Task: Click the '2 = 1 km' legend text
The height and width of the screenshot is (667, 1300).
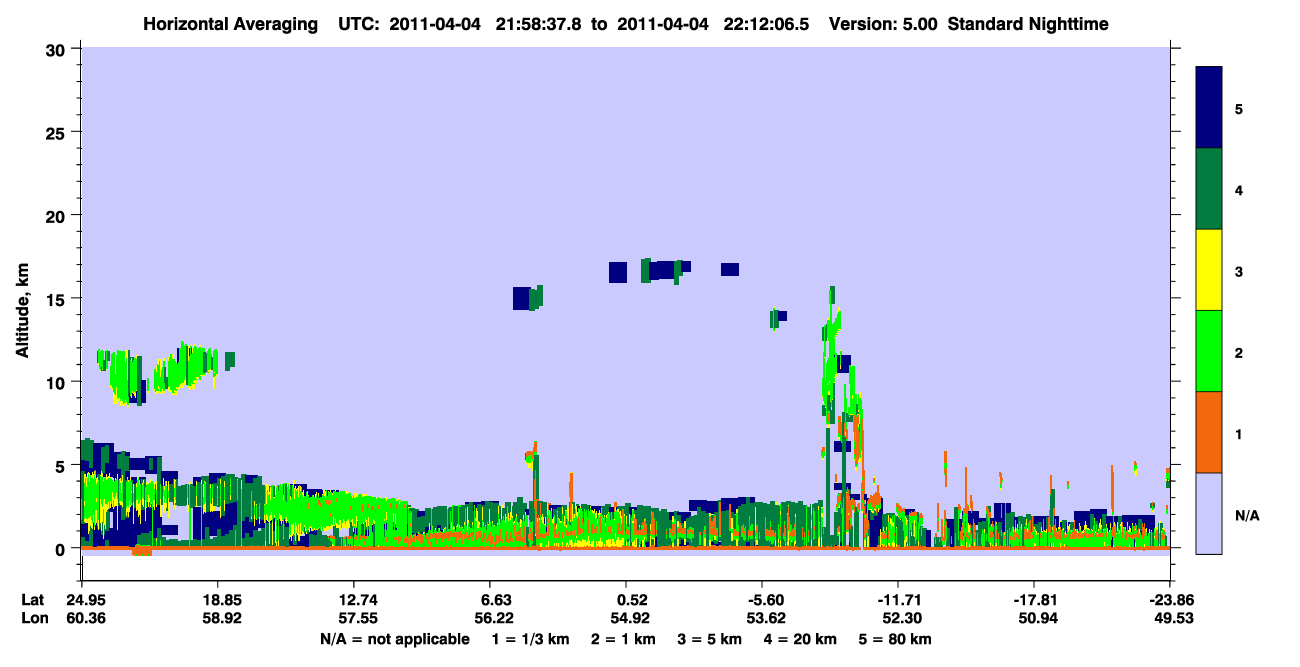Action: [624, 639]
